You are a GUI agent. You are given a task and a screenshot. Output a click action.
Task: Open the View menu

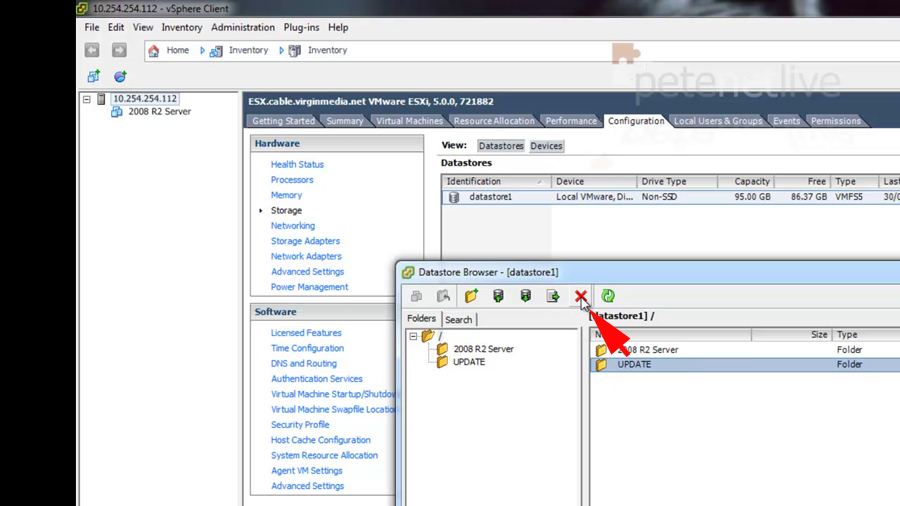pos(143,28)
